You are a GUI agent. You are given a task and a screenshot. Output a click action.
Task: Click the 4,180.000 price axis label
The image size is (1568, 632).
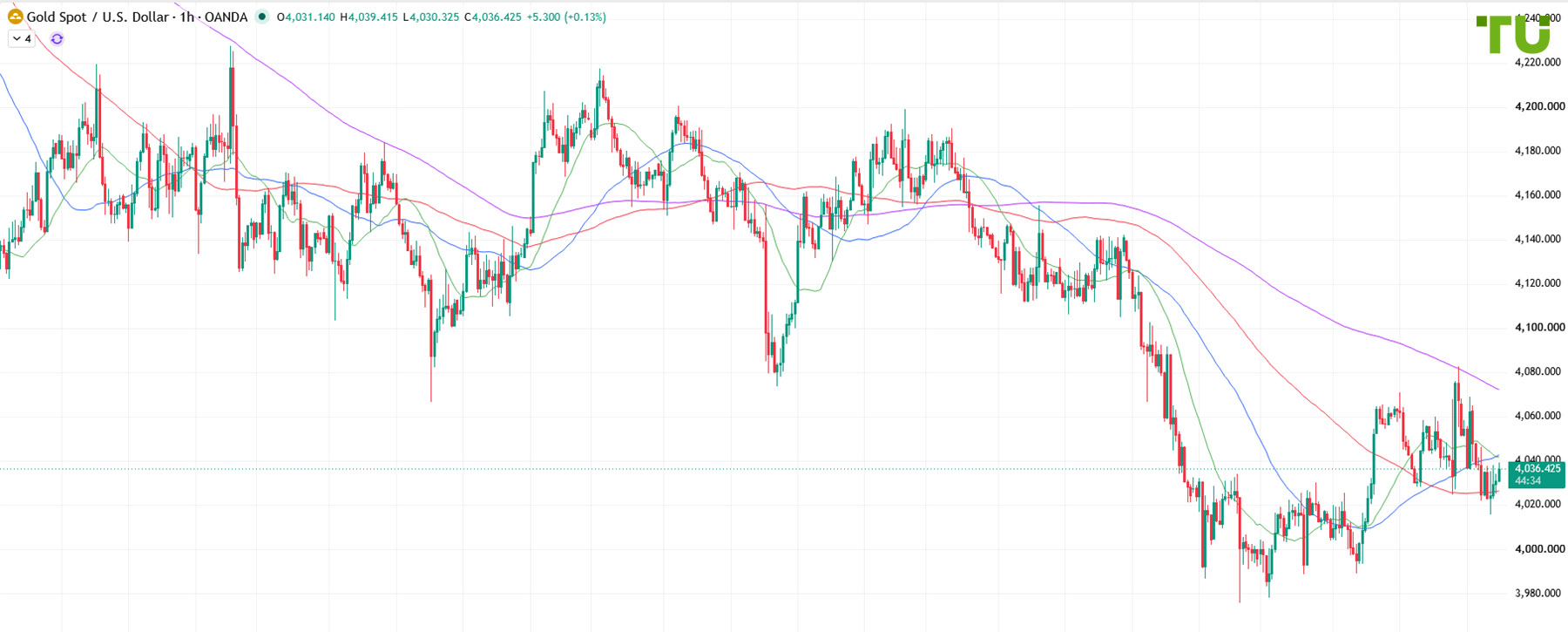[x=1538, y=150]
